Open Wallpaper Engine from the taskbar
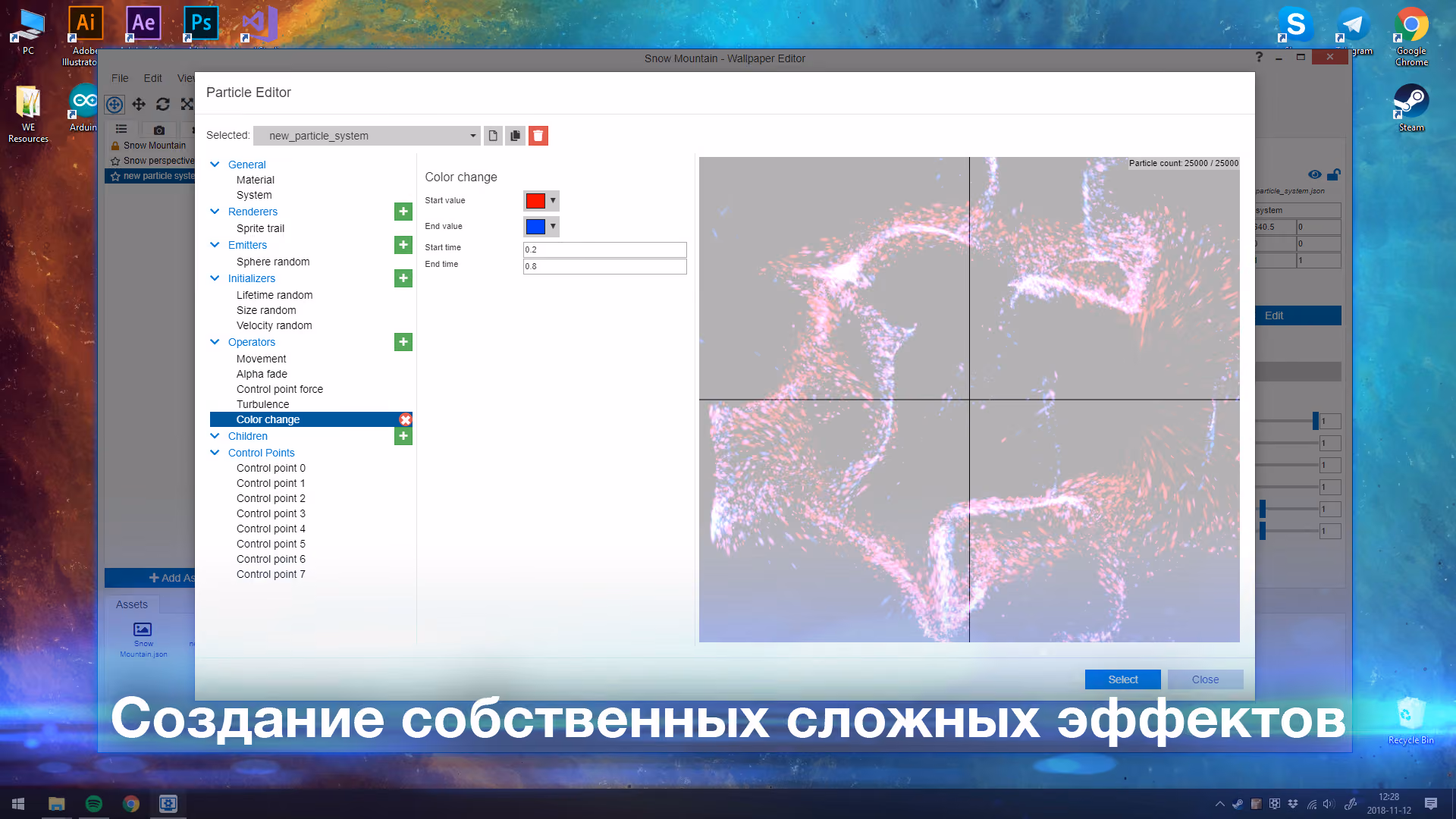 pos(168,804)
